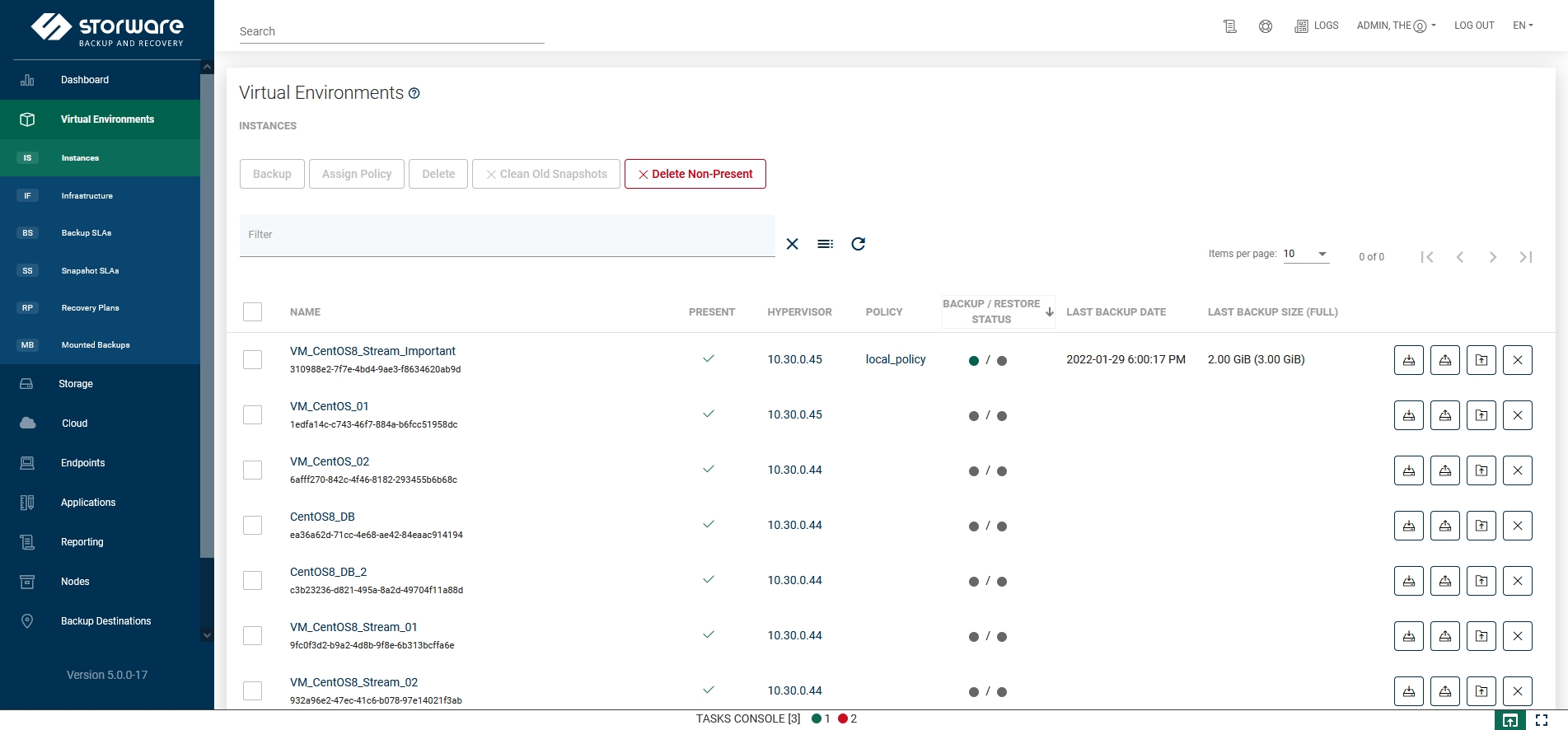Image resolution: width=1568 pixels, height=730 pixels.
Task: Check the CentOS8_DB_2 row checkbox
Action: coord(253,581)
